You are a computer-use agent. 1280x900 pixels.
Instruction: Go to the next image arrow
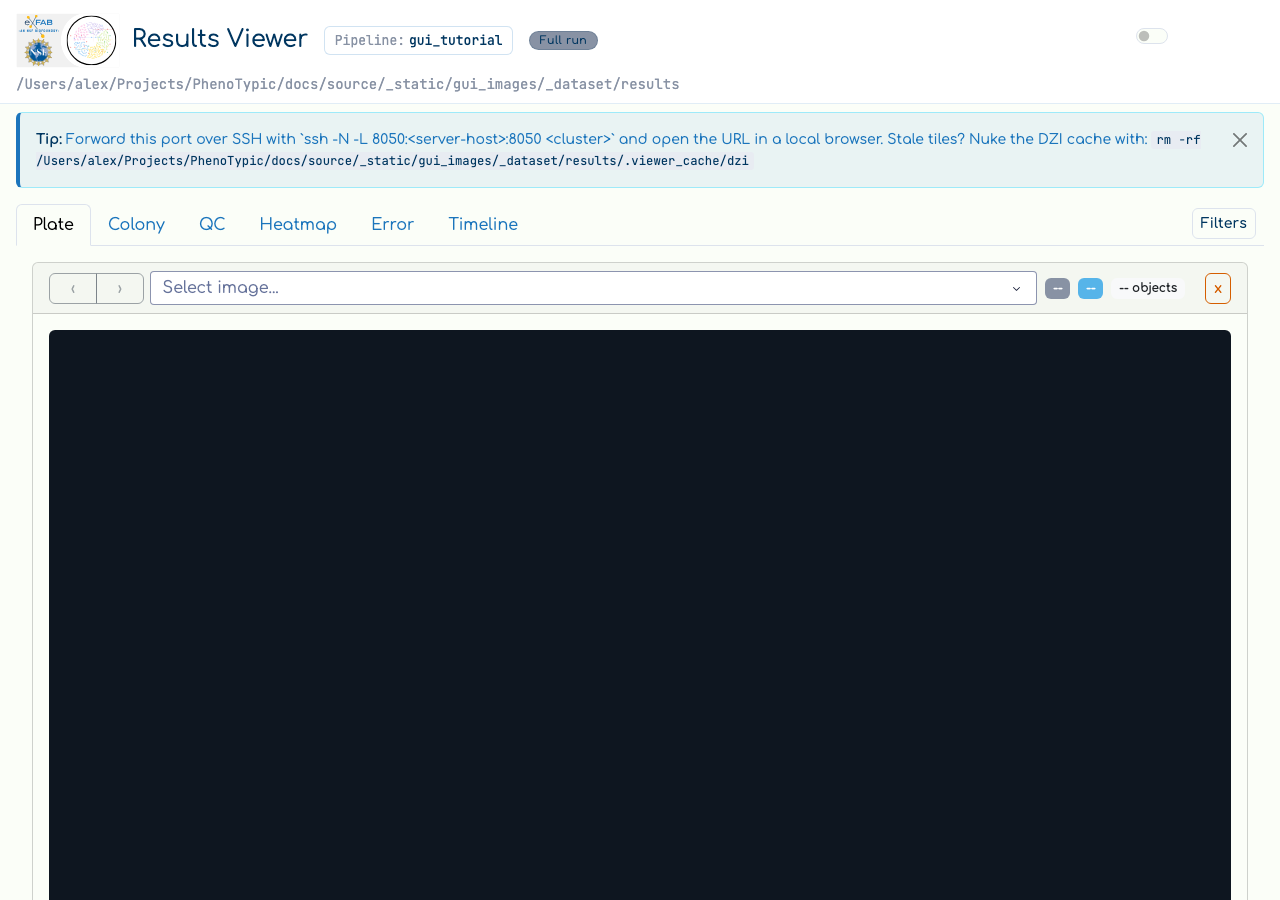[120, 288]
